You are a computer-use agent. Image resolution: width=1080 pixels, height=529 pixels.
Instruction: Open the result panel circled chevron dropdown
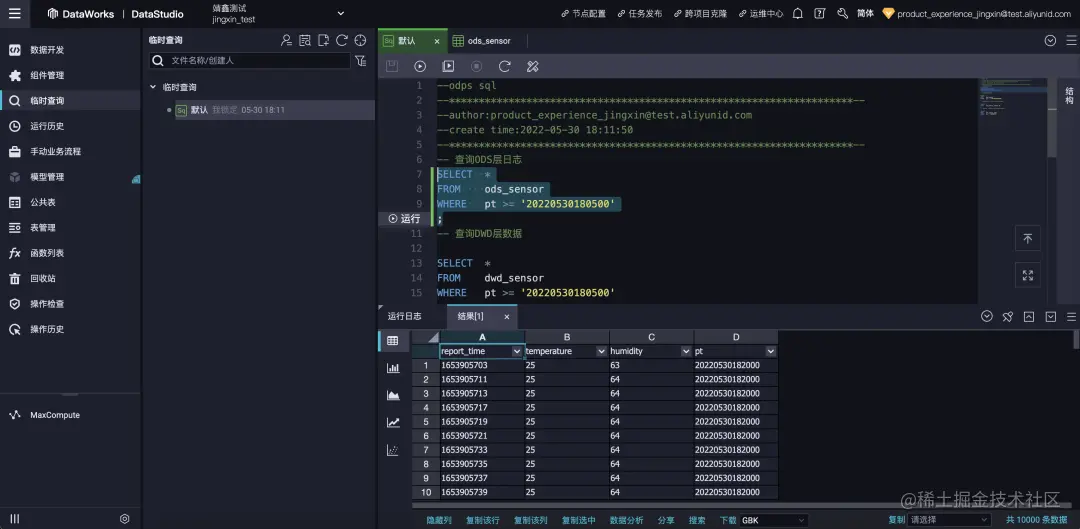pos(987,316)
